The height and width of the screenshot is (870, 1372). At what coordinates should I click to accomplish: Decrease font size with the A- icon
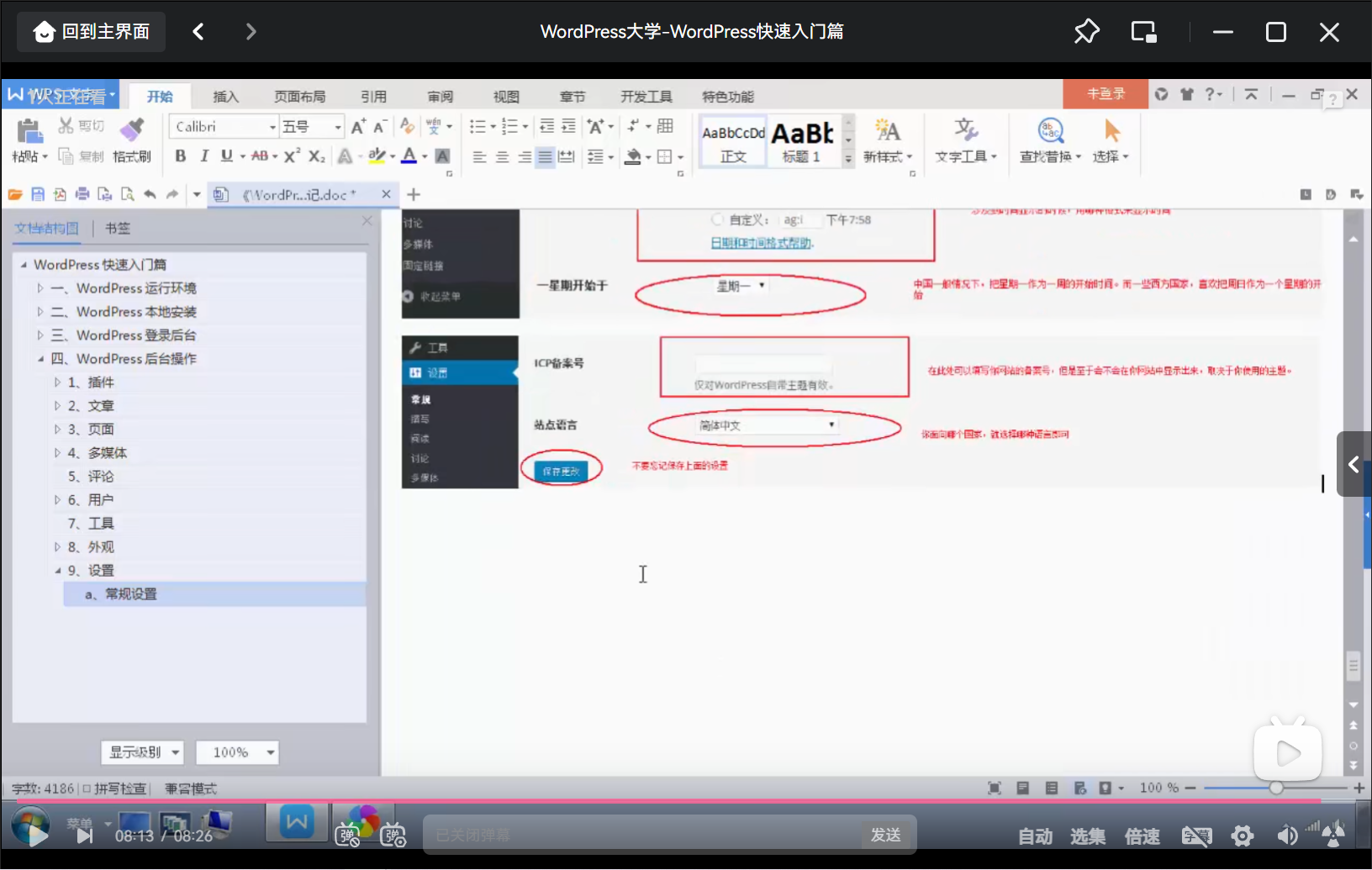coord(379,127)
